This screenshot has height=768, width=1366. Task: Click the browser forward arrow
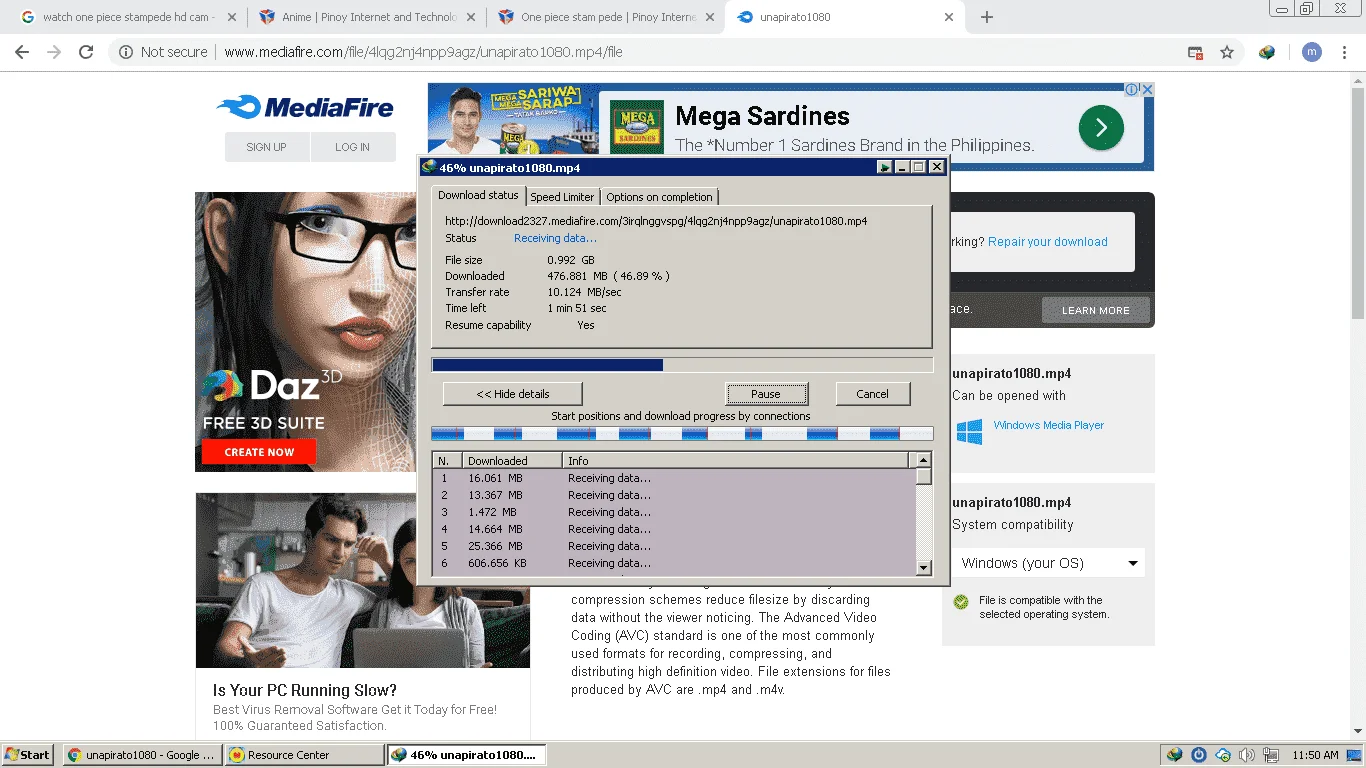click(54, 52)
